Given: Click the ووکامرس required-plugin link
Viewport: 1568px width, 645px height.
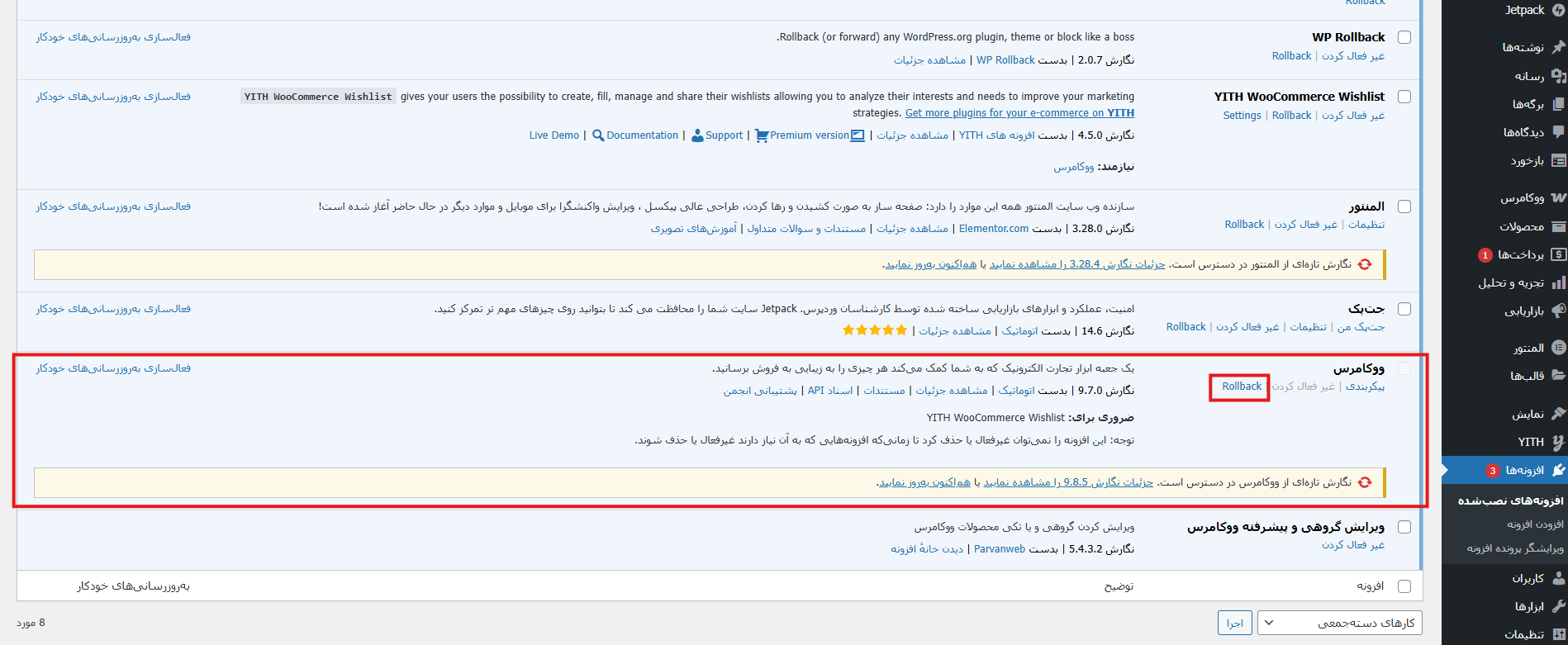Looking at the screenshot, I should point(1074,167).
